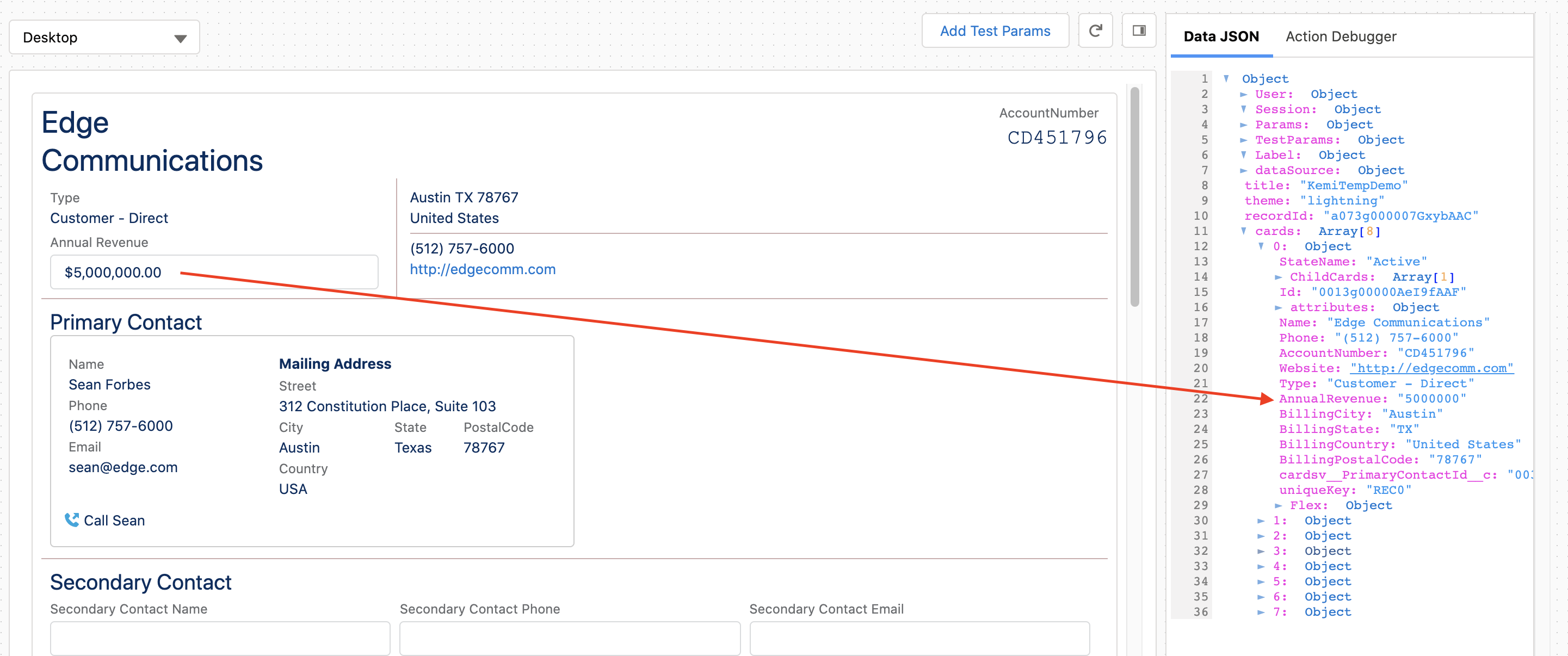1568x656 pixels.
Task: Click the Edge Communications heading
Action: (x=152, y=141)
